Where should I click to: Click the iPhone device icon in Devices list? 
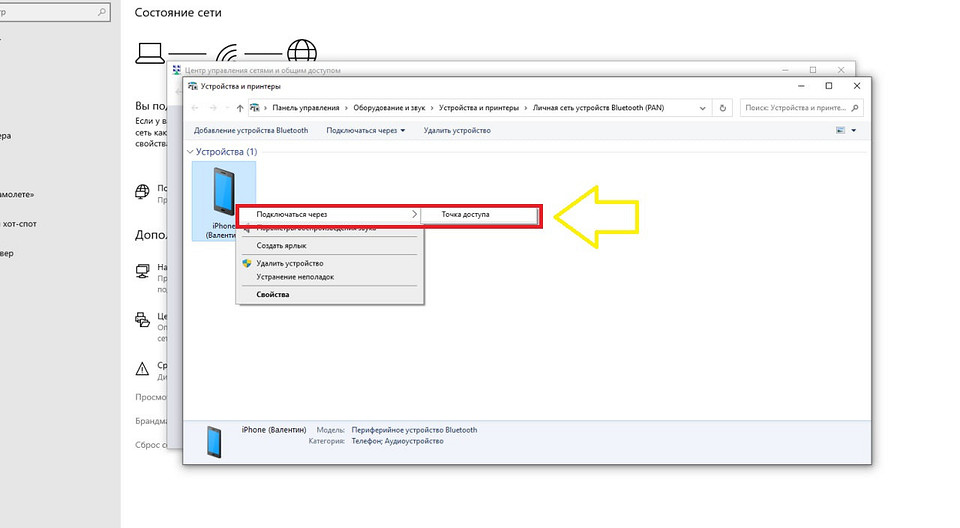[x=222, y=190]
